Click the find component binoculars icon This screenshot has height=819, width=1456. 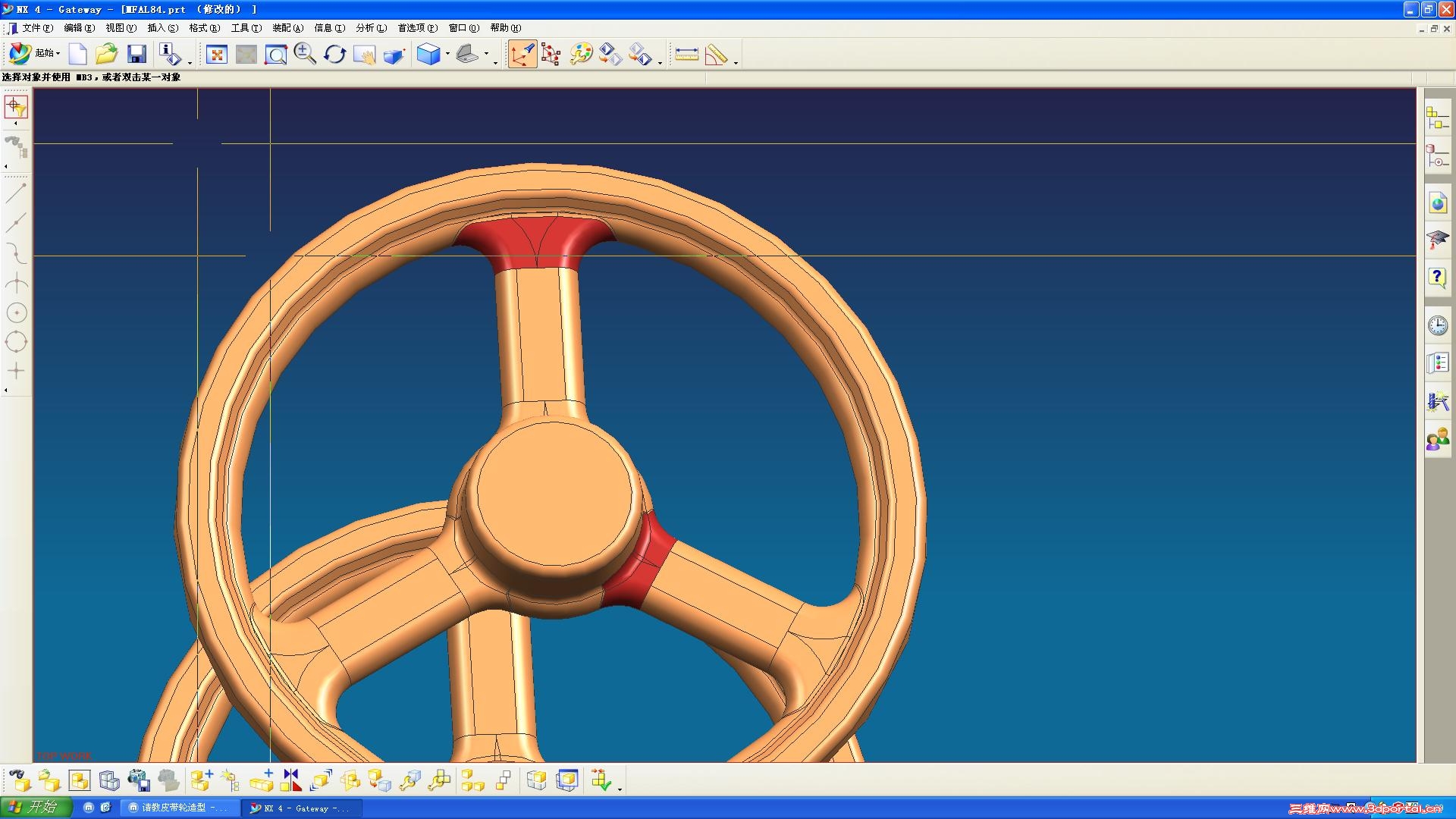[19, 780]
